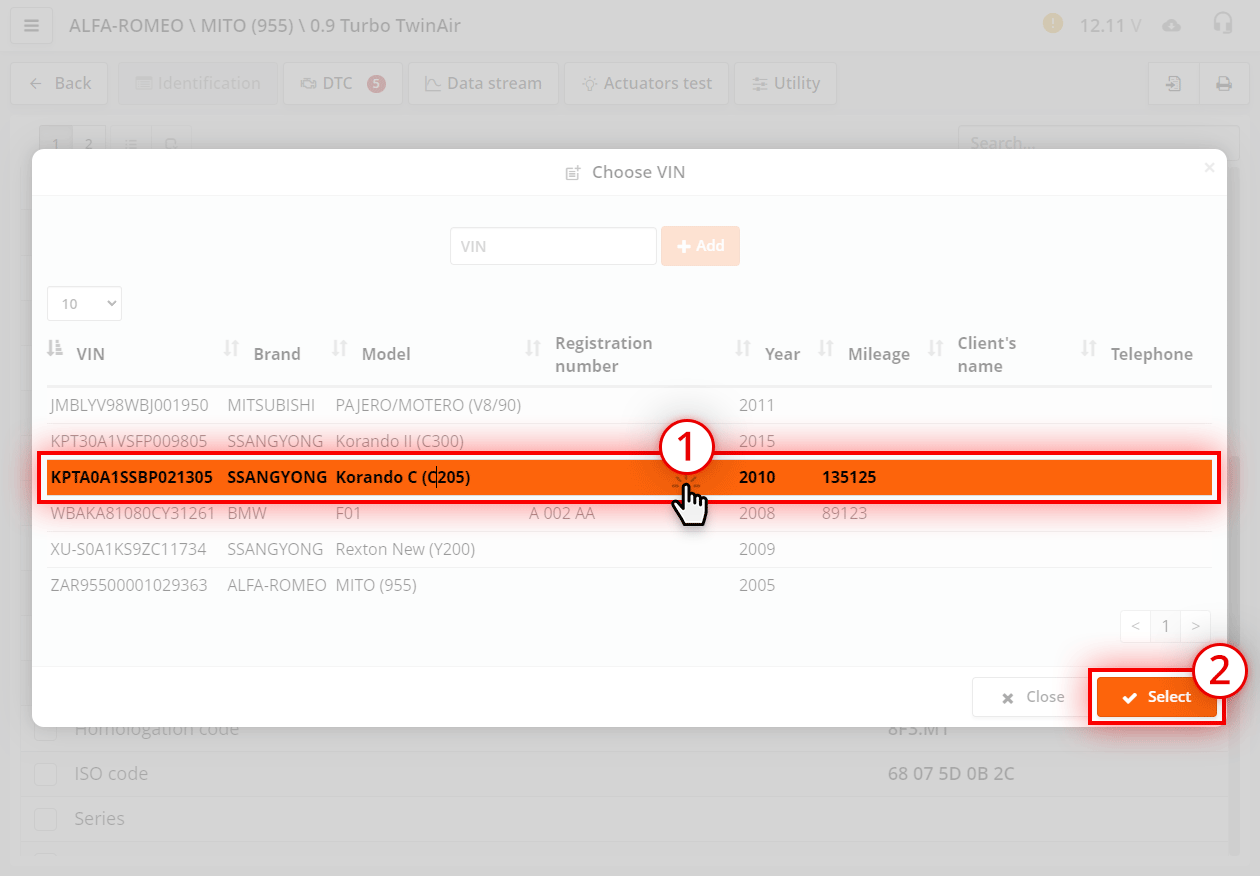Click inside the VIN input field

point(553,246)
